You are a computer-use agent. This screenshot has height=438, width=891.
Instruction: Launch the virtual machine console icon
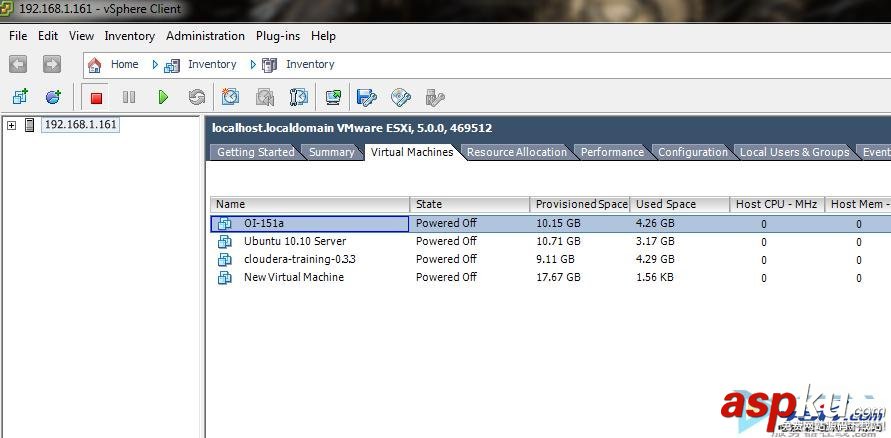[x=334, y=97]
